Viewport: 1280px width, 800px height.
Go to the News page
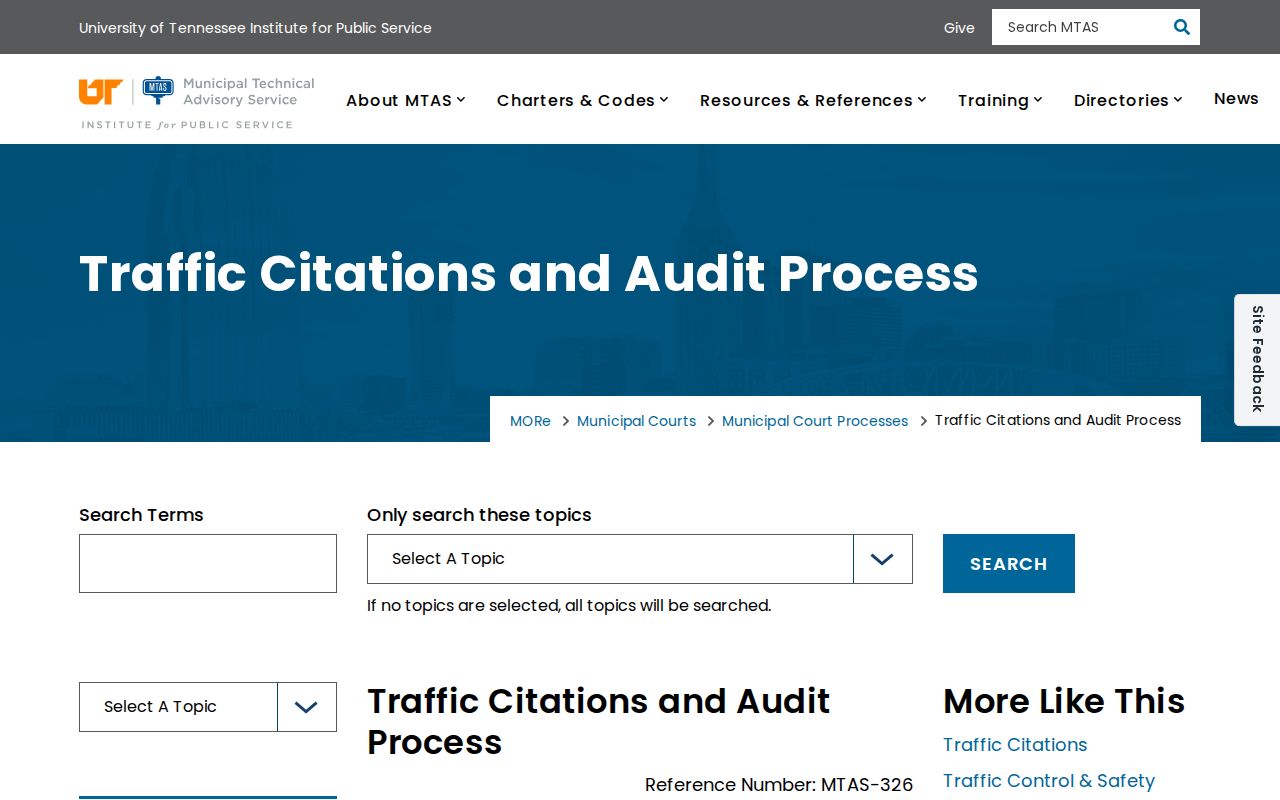(x=1236, y=98)
